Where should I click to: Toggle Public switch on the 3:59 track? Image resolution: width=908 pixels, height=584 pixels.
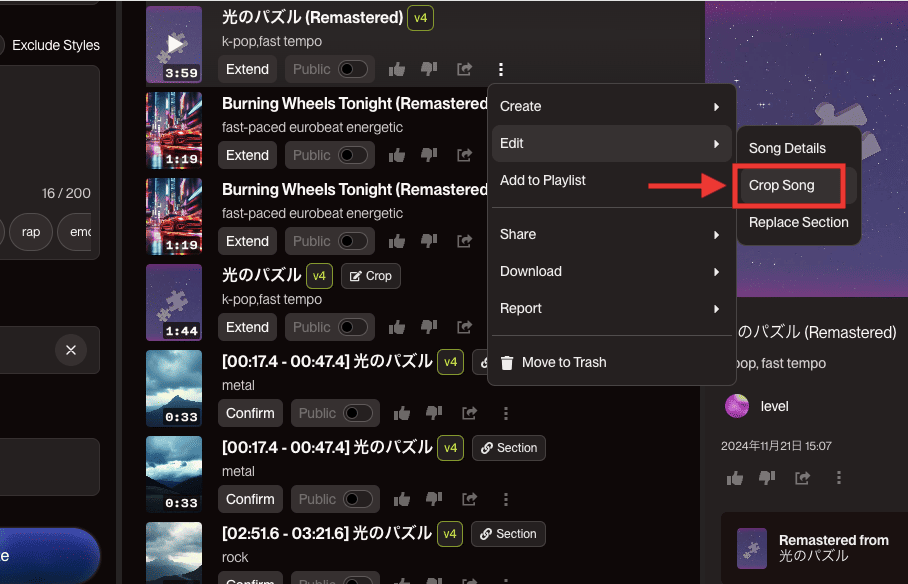[x=353, y=70]
